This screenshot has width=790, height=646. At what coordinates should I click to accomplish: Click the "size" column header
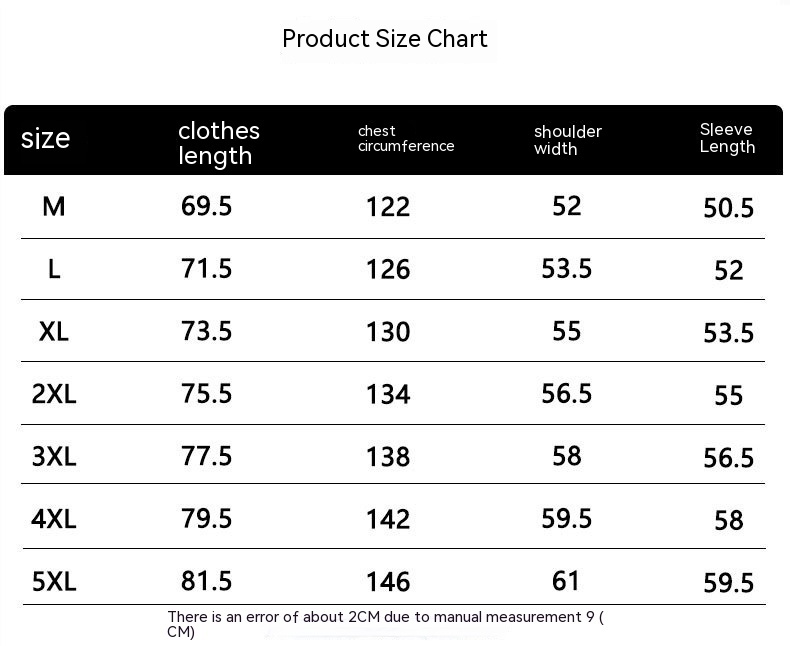tap(46, 138)
